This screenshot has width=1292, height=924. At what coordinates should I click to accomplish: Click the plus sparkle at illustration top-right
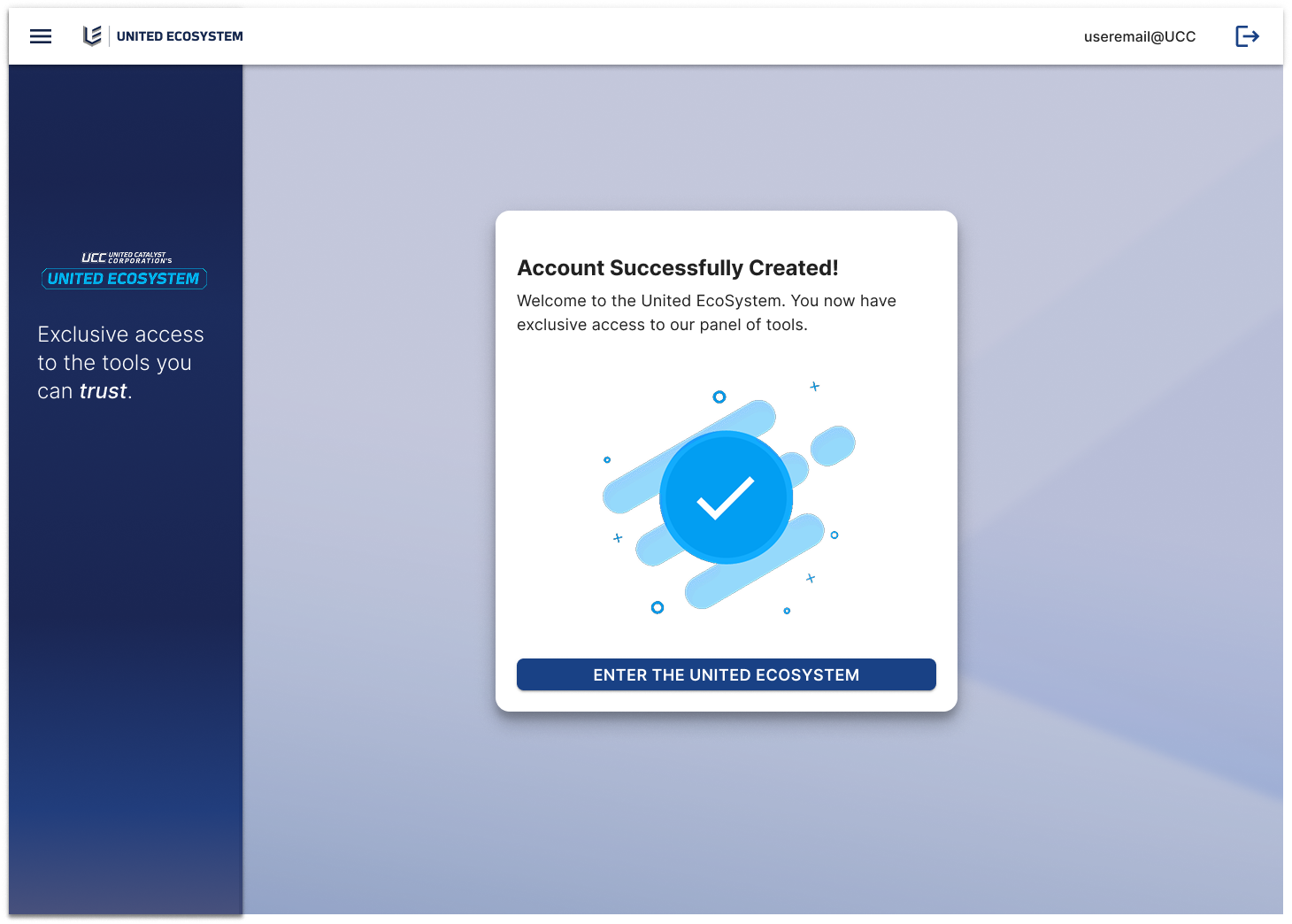(815, 387)
